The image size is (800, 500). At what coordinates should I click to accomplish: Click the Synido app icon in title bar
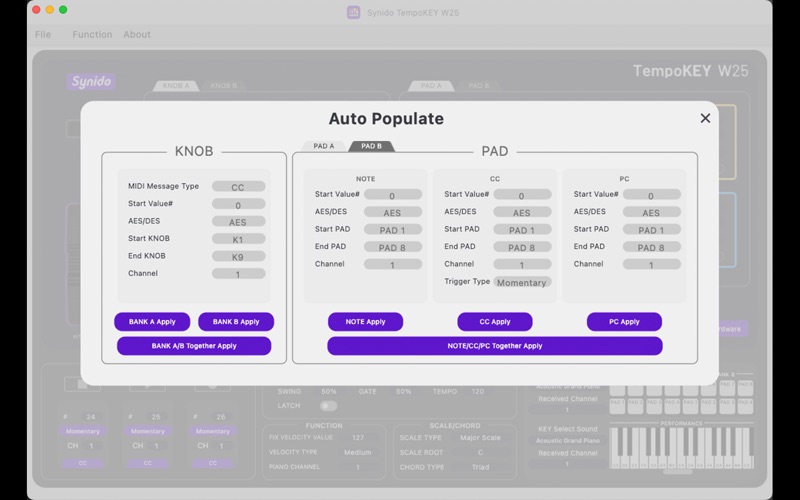point(354,12)
